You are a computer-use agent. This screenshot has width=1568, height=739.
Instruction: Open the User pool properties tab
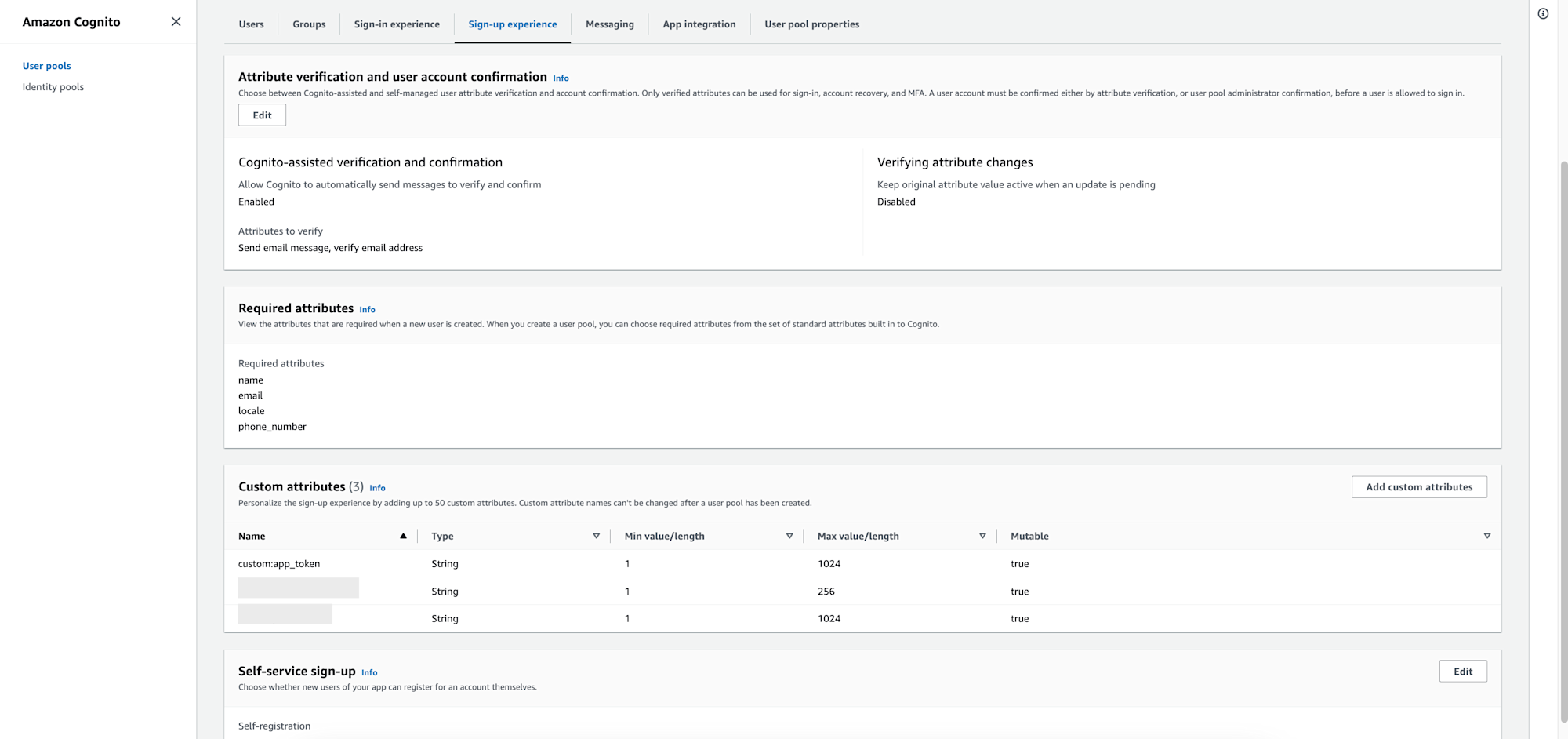click(811, 24)
